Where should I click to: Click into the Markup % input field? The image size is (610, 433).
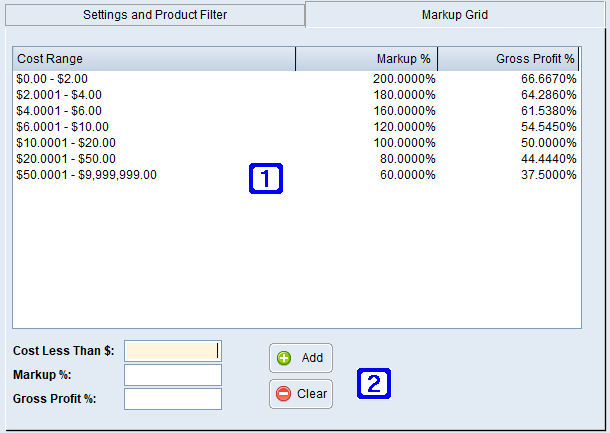[x=172, y=375]
